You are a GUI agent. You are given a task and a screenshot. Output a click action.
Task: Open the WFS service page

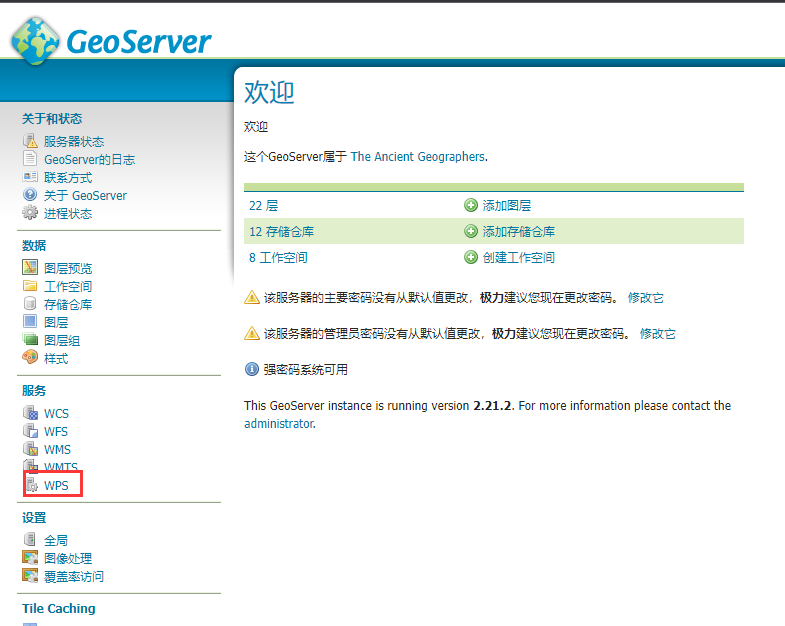[56, 432]
